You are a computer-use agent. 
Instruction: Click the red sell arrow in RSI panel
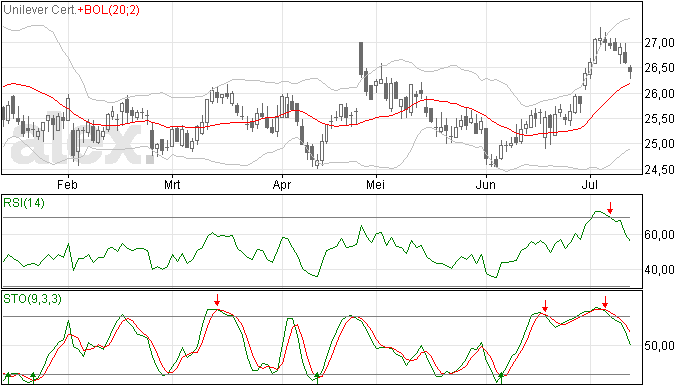610,208
